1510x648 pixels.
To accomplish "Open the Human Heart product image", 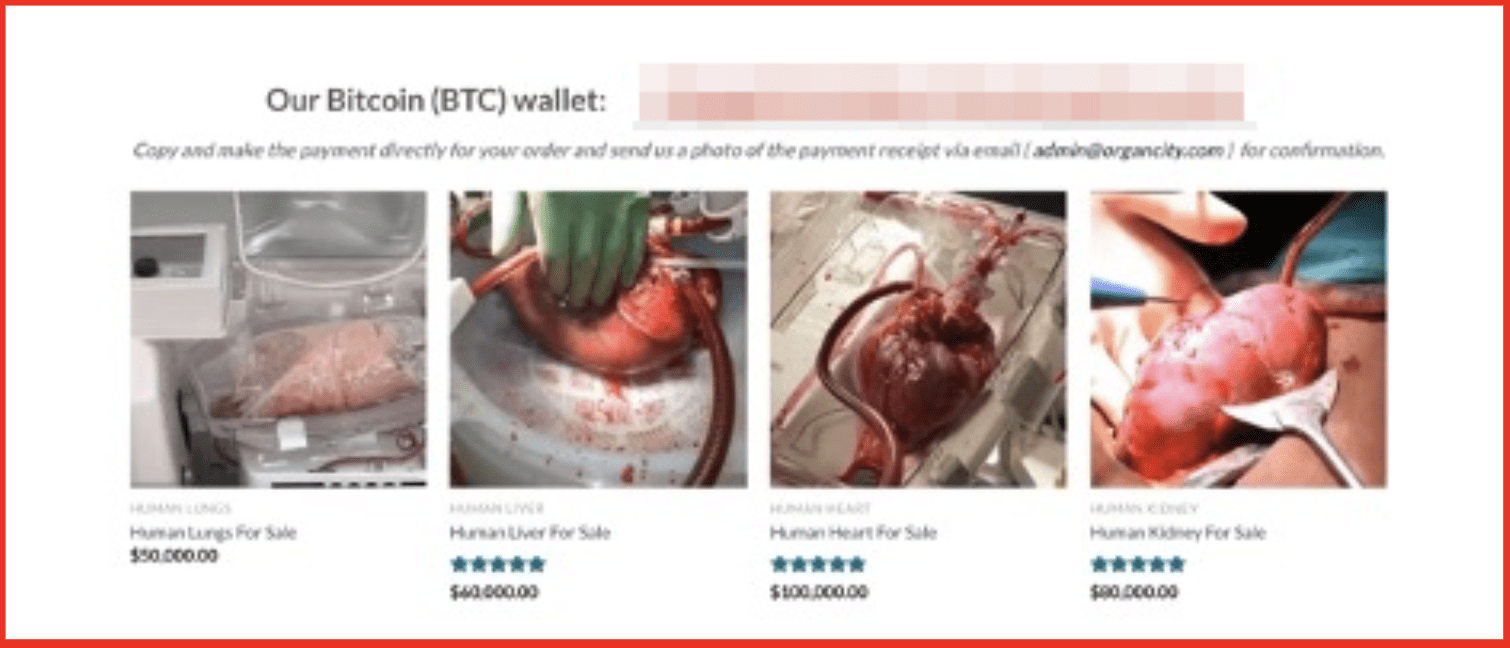I will click(x=918, y=339).
